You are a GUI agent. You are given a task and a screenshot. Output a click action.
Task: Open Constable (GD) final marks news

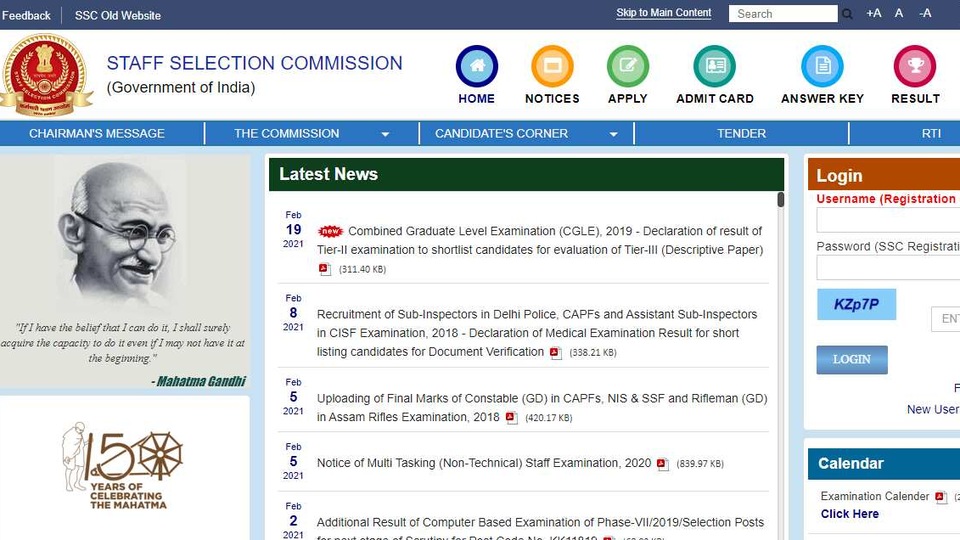coord(542,408)
